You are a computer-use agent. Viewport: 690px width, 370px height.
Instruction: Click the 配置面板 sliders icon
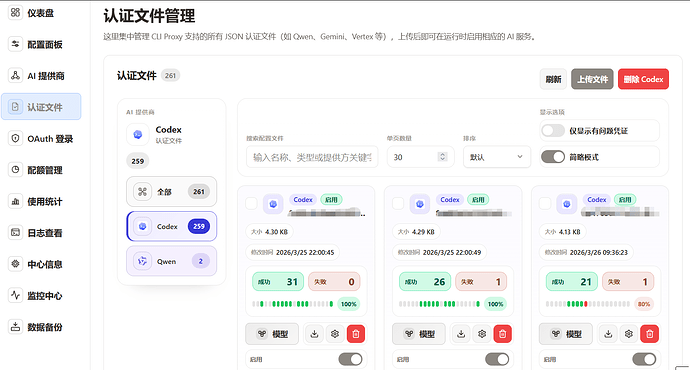pos(15,44)
